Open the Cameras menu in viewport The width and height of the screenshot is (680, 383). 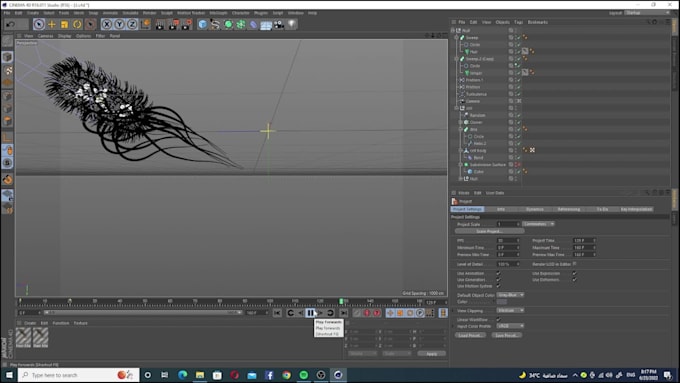click(45, 36)
